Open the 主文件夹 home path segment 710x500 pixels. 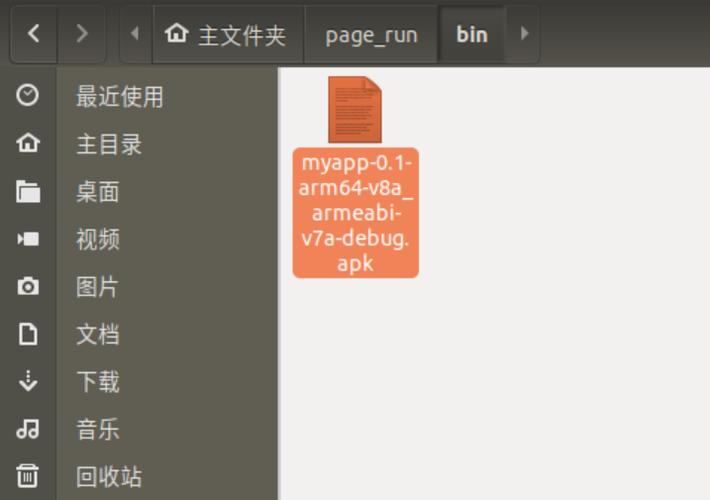click(229, 35)
